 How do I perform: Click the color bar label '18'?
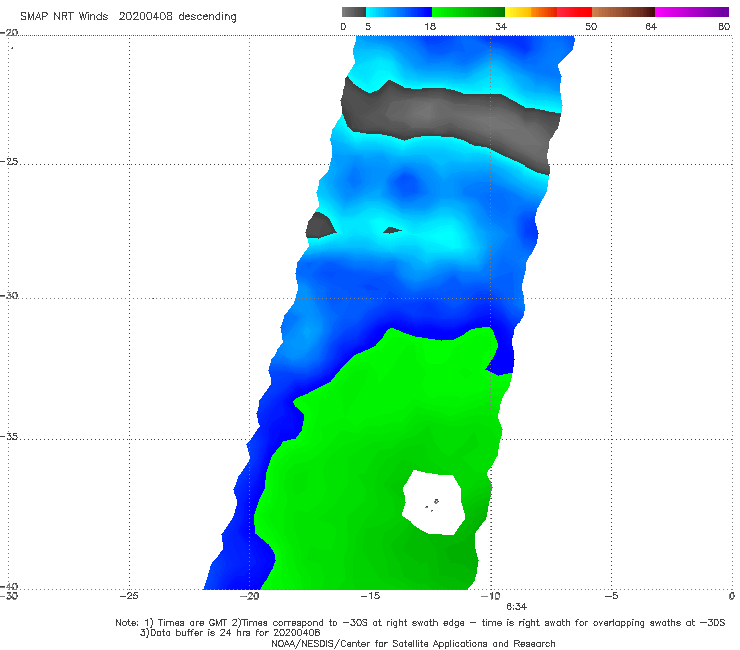430,26
